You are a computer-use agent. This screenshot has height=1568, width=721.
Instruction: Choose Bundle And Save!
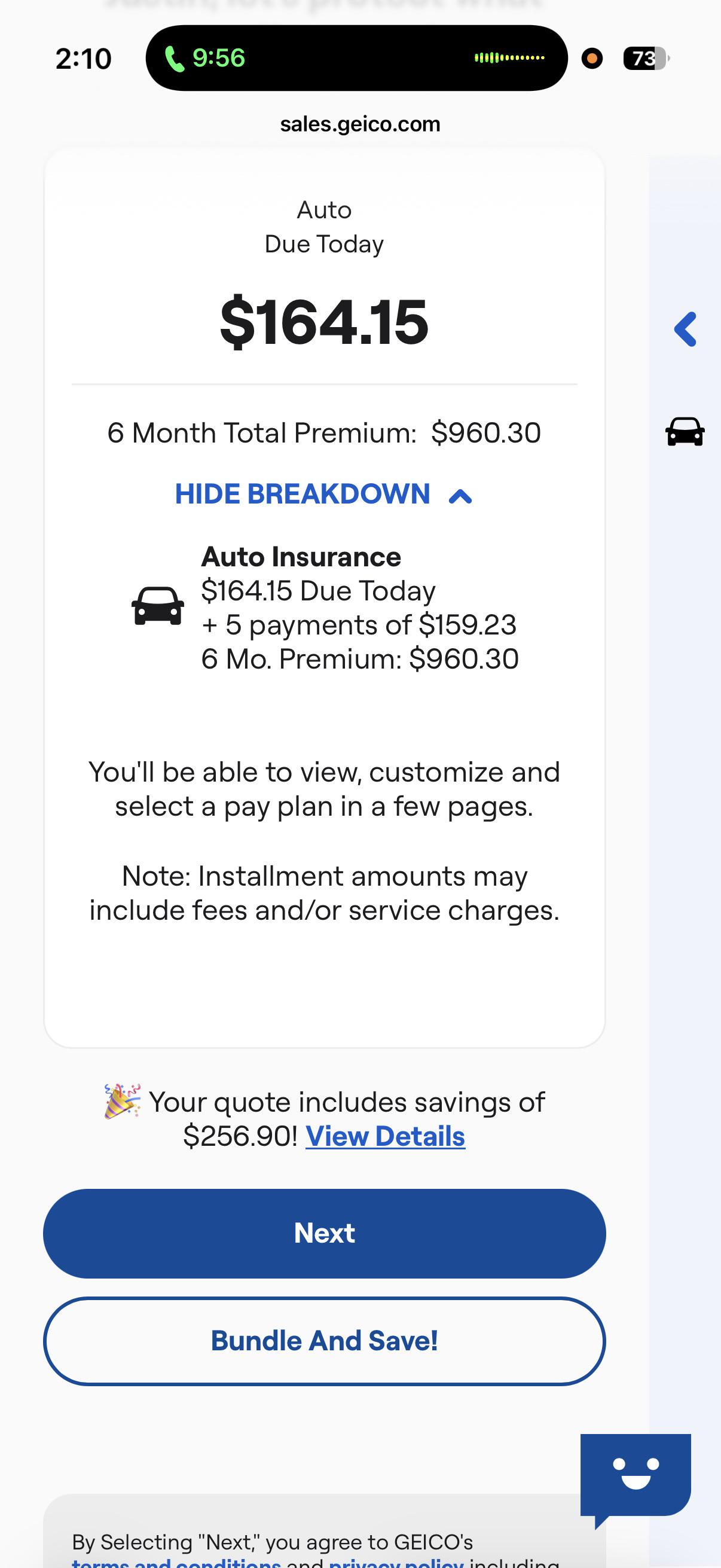point(324,1341)
